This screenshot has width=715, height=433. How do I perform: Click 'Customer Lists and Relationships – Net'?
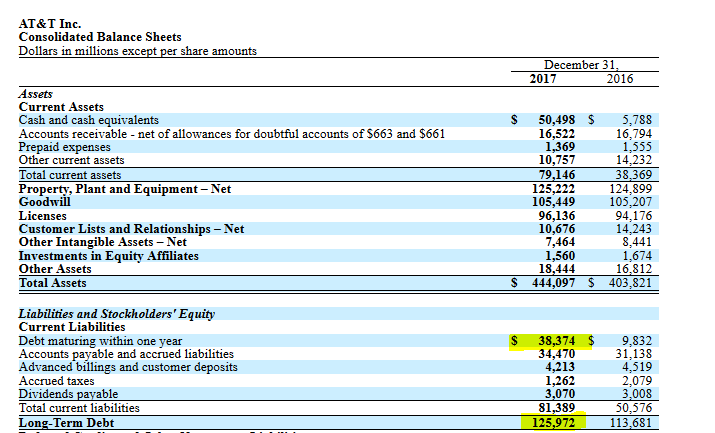coord(131,229)
